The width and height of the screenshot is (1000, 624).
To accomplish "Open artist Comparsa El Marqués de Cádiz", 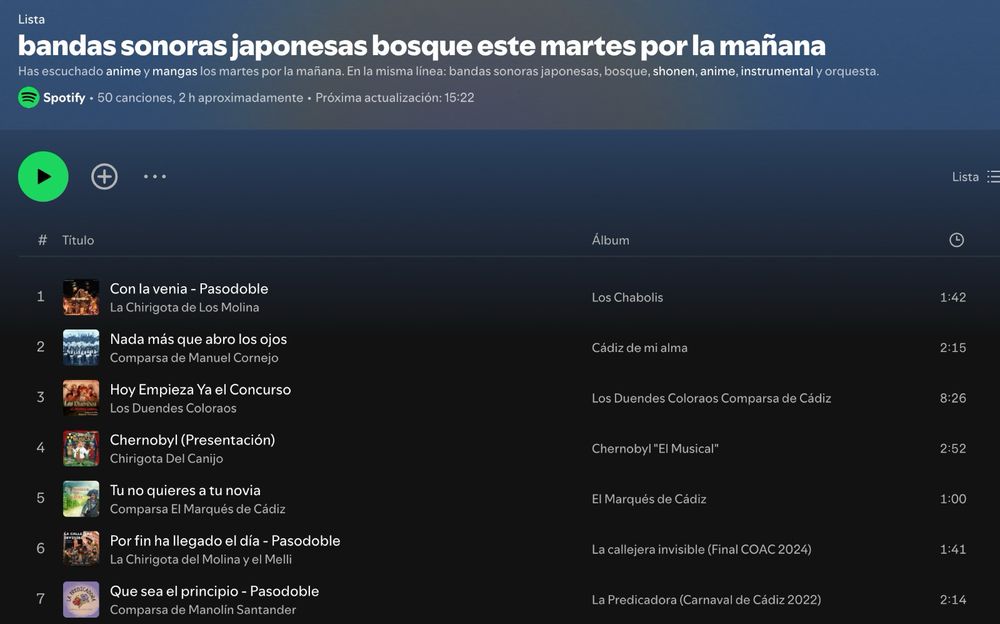I will [198, 509].
